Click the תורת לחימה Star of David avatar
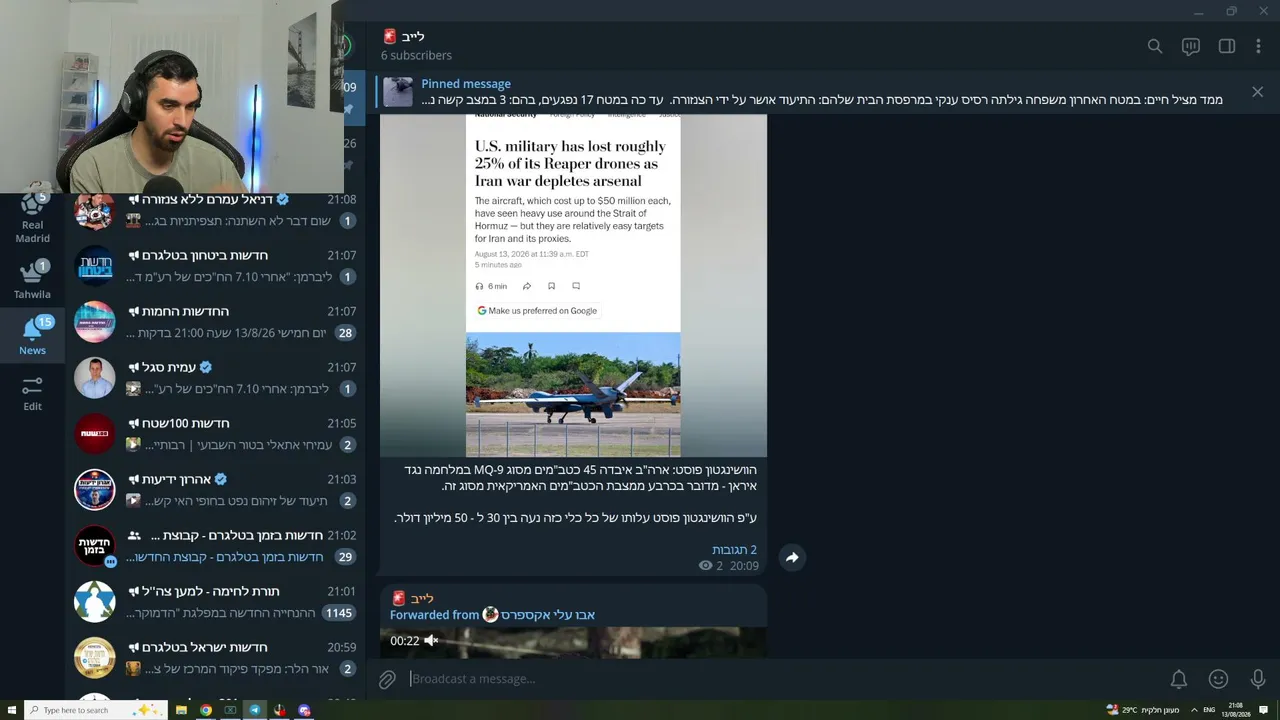The height and width of the screenshot is (720, 1280). click(95, 602)
